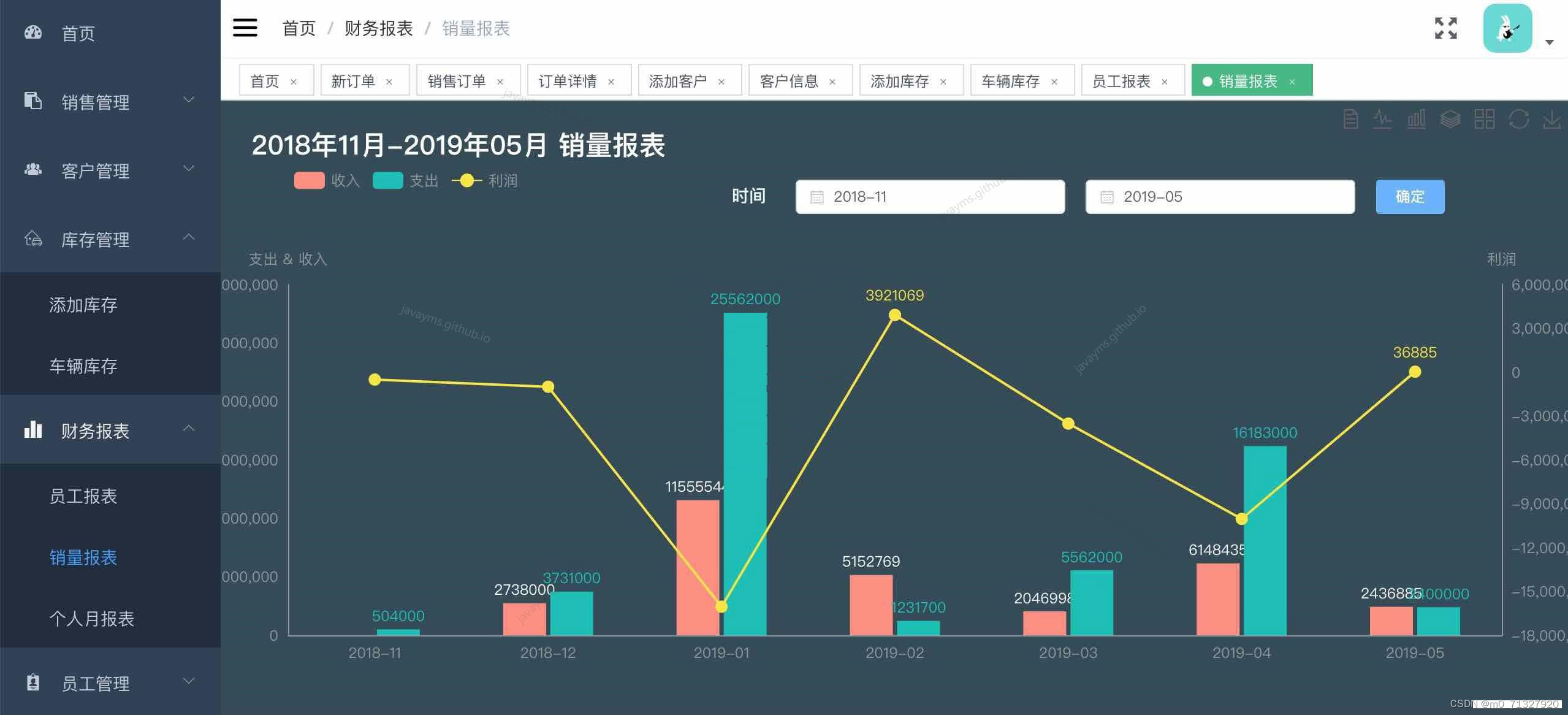The width and height of the screenshot is (1568, 715).
Task: Open 个人月报表 sidebar item
Action: 110,618
